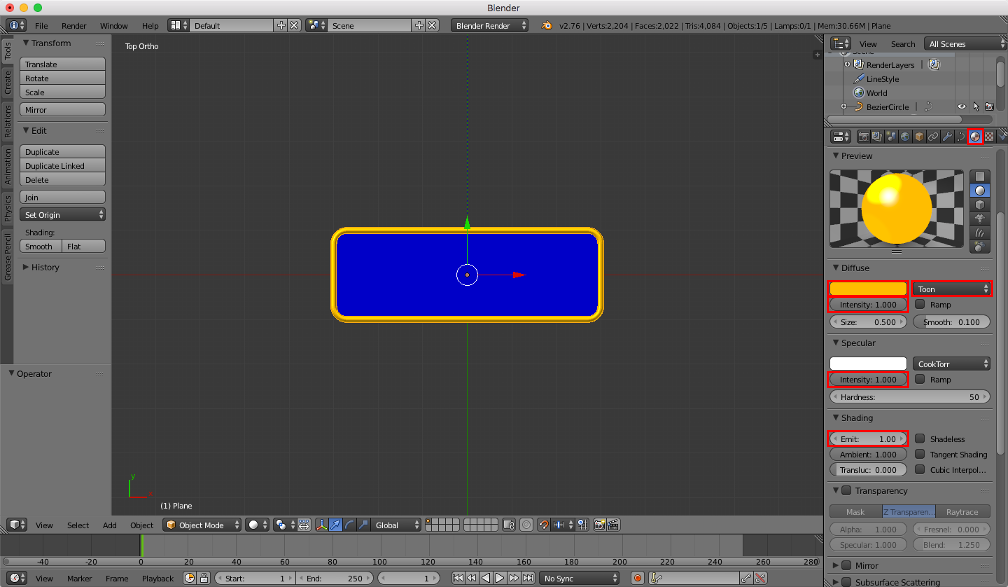Play animation forward button
The image size is (1008, 587).
click(500, 578)
